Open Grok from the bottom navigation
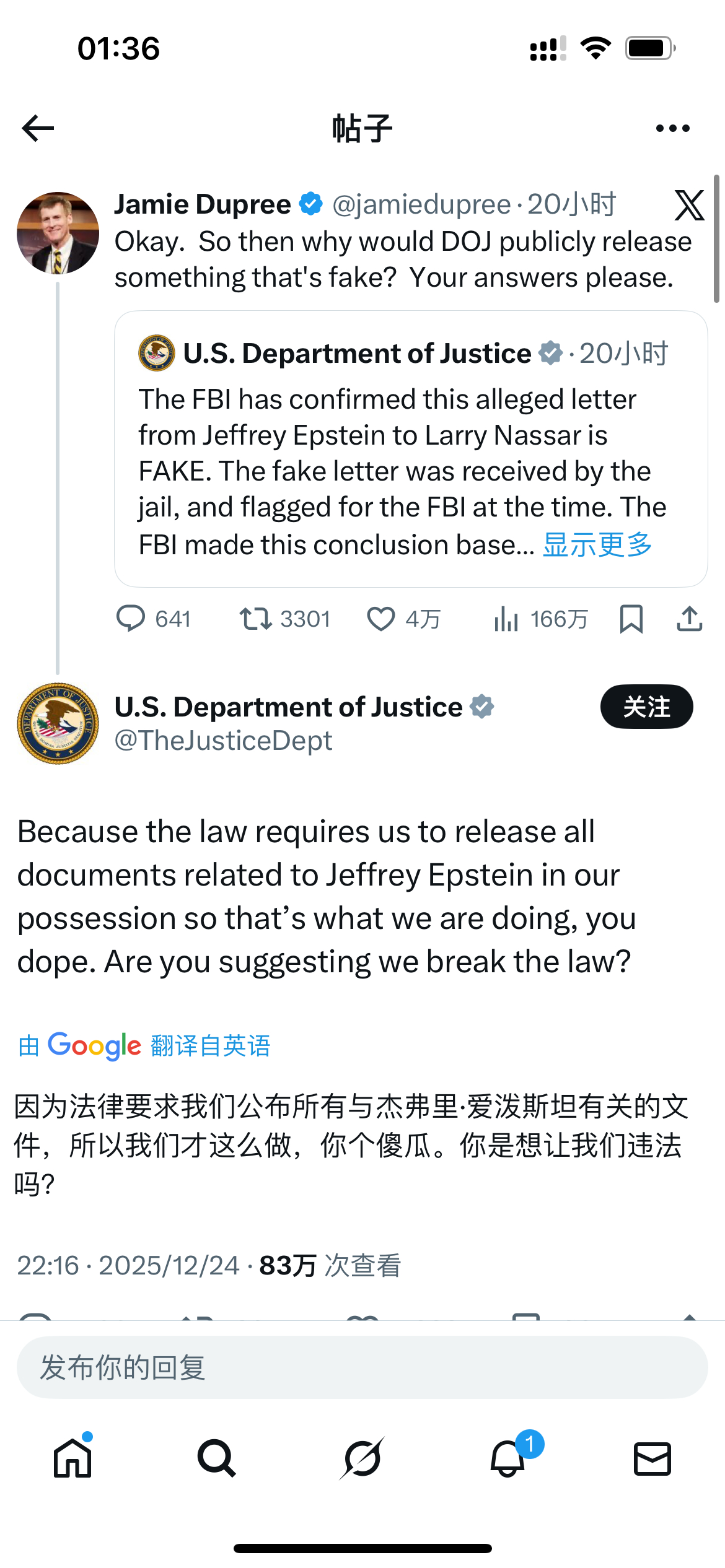This screenshot has width=725, height=1568. click(362, 1458)
